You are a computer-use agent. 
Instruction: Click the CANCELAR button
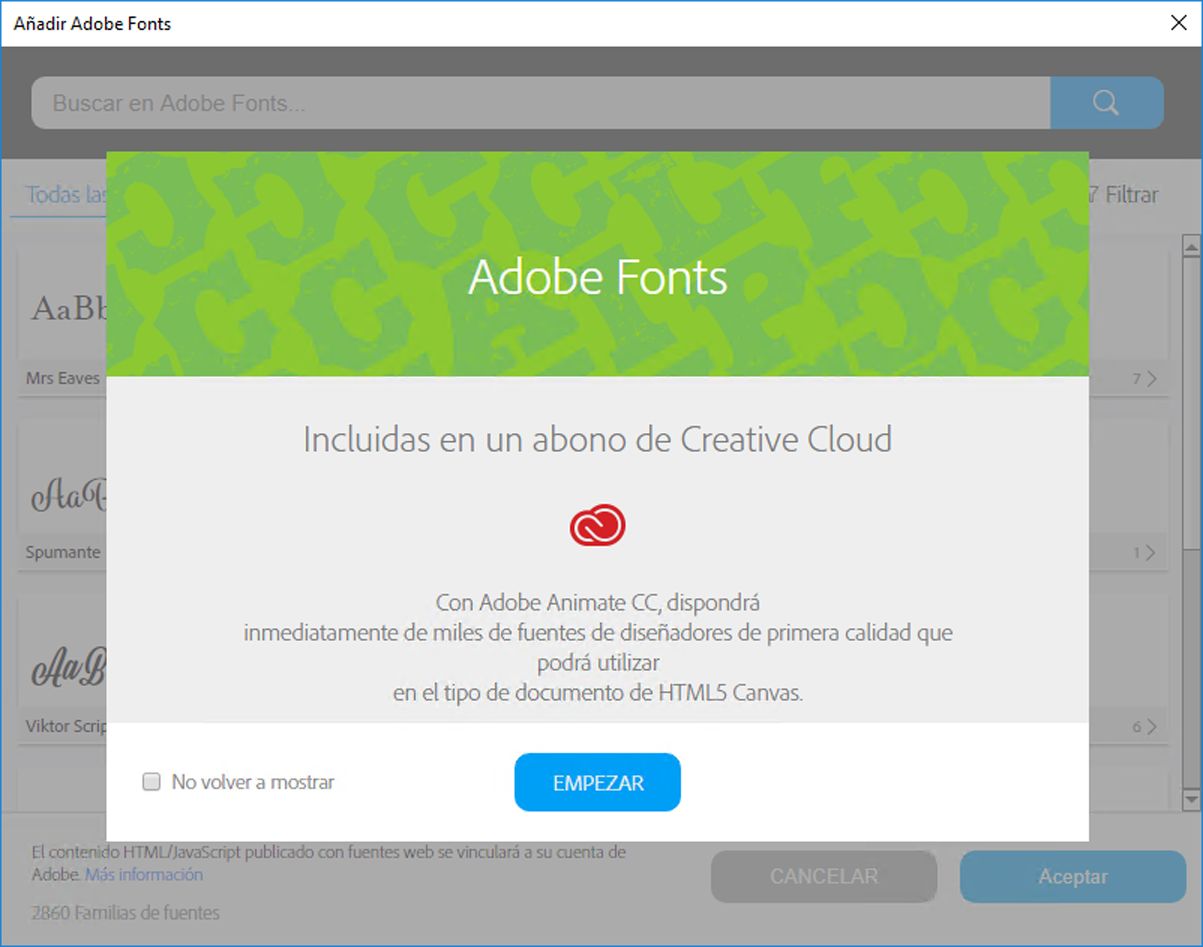click(x=823, y=876)
